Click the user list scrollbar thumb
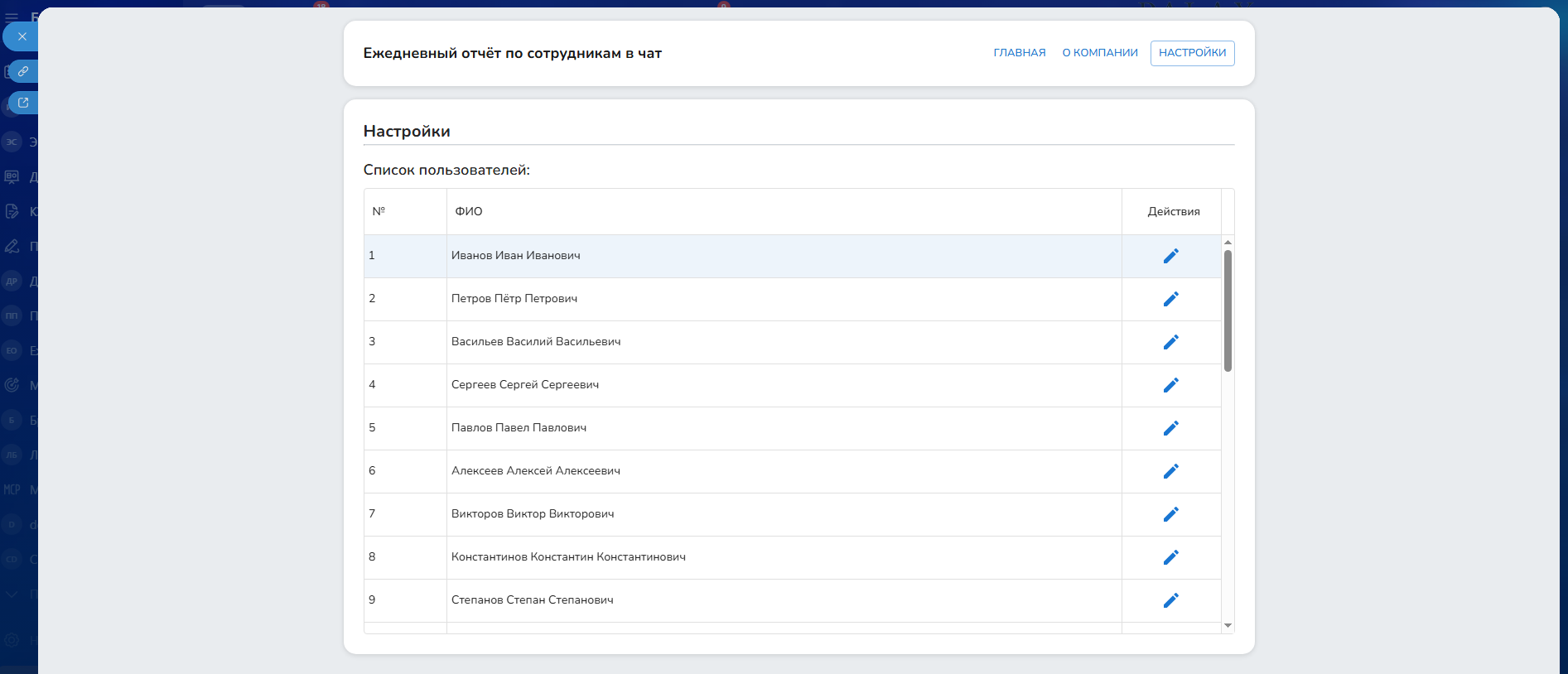The image size is (1568, 674). click(1228, 311)
